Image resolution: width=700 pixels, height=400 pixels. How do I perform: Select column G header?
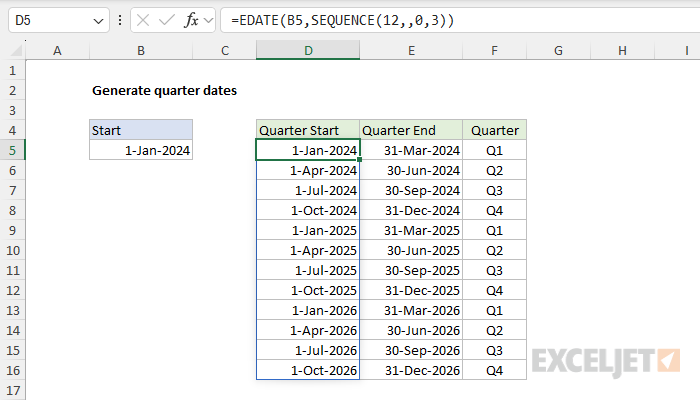point(558,50)
